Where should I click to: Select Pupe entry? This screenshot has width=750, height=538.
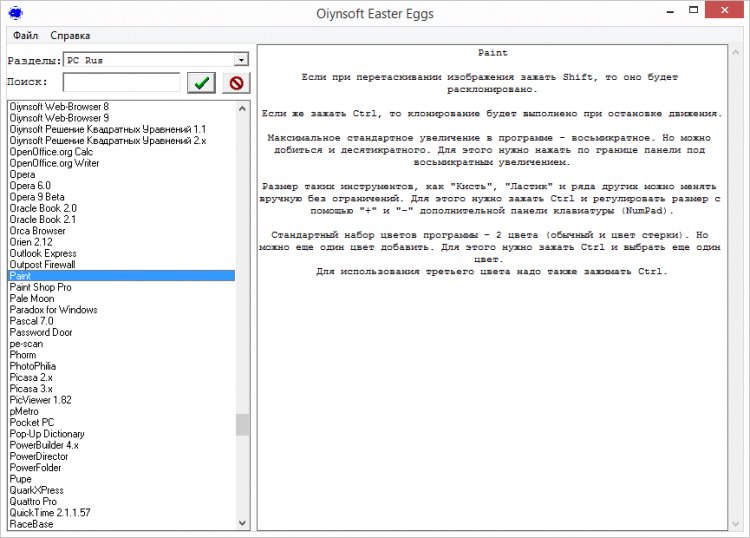coord(122,479)
